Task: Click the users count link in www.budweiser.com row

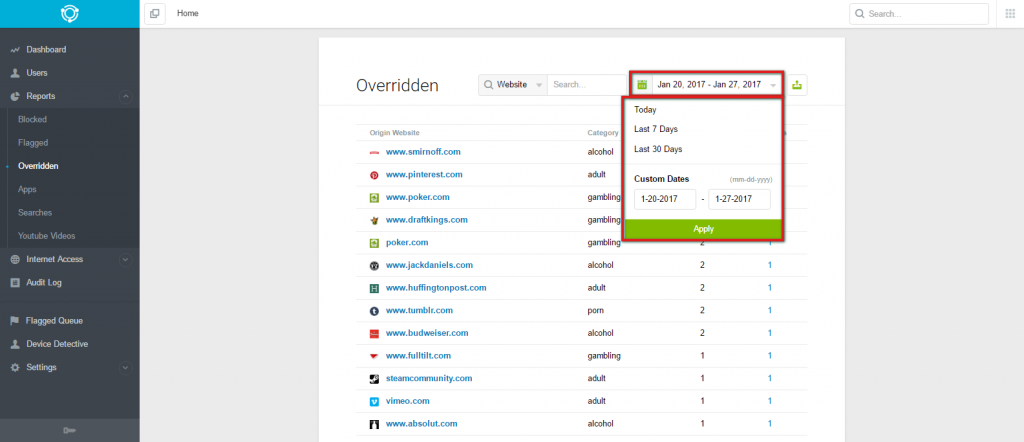Action: [770, 333]
